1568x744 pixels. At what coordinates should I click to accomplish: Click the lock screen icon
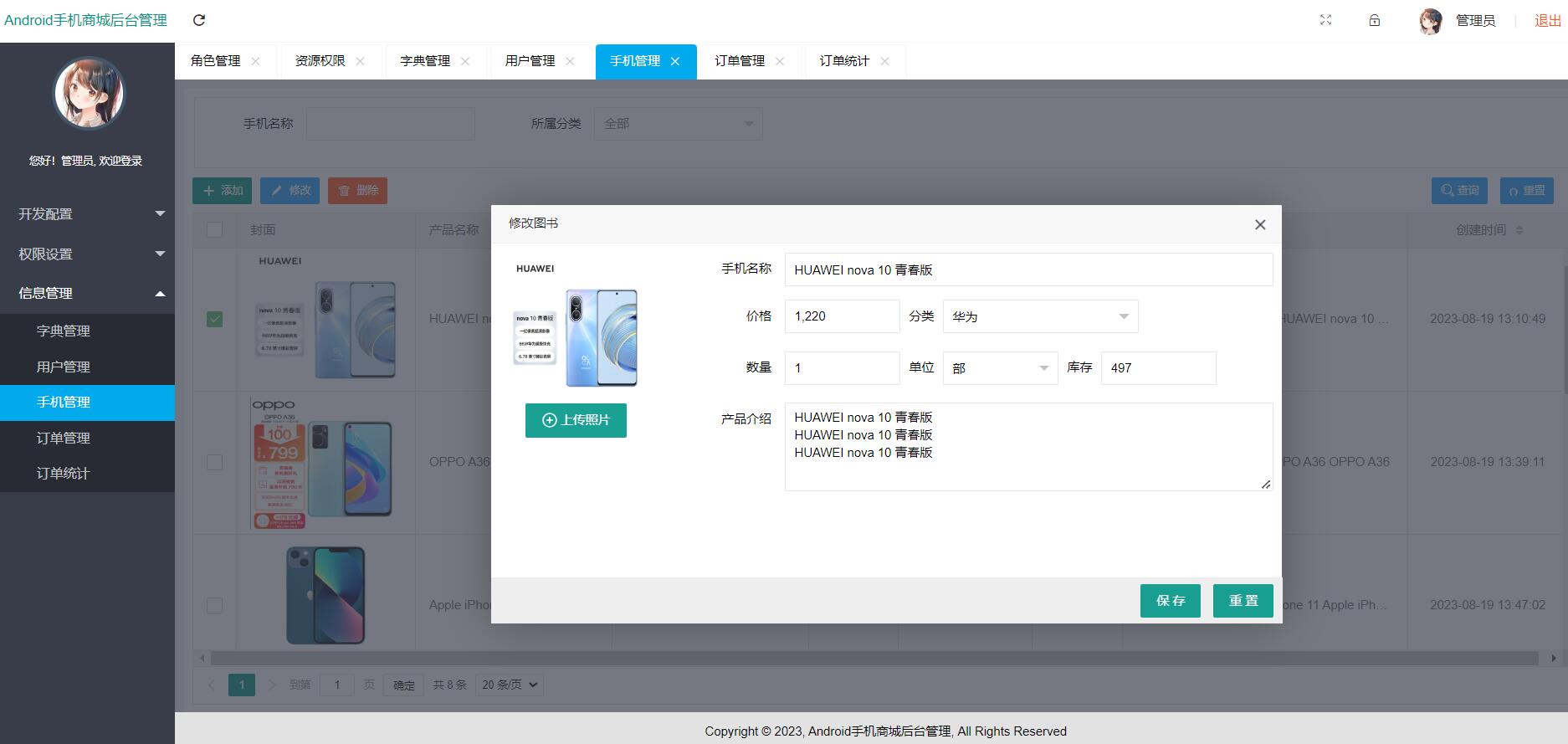(x=1374, y=20)
